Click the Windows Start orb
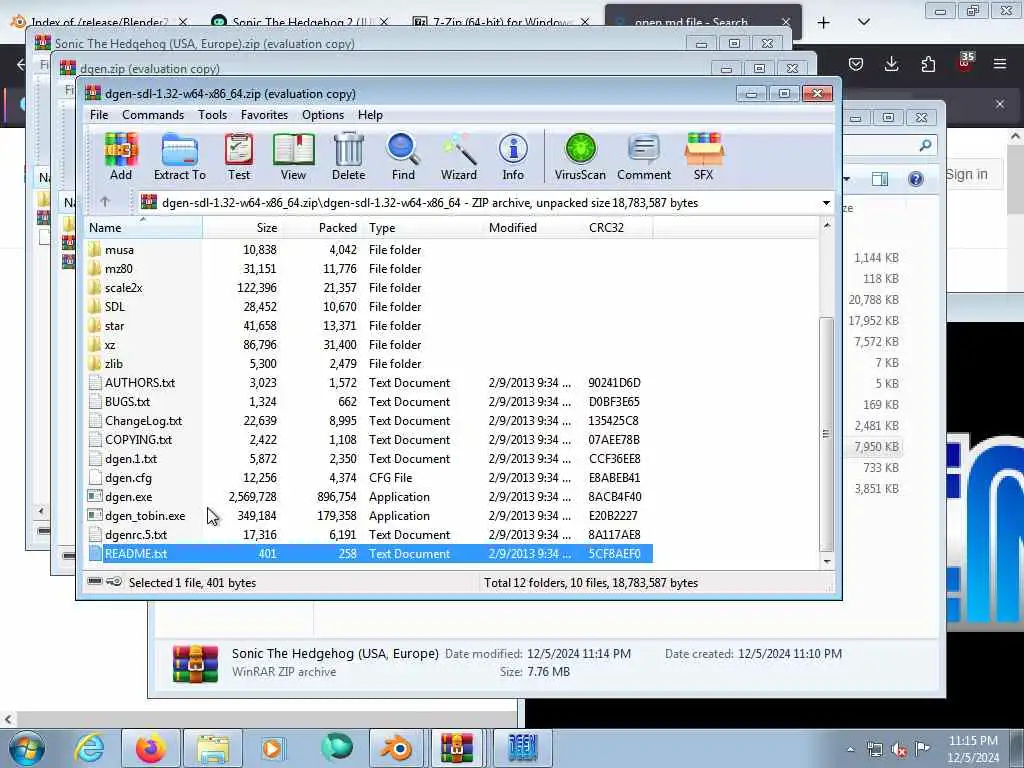1024x768 pixels. click(26, 748)
